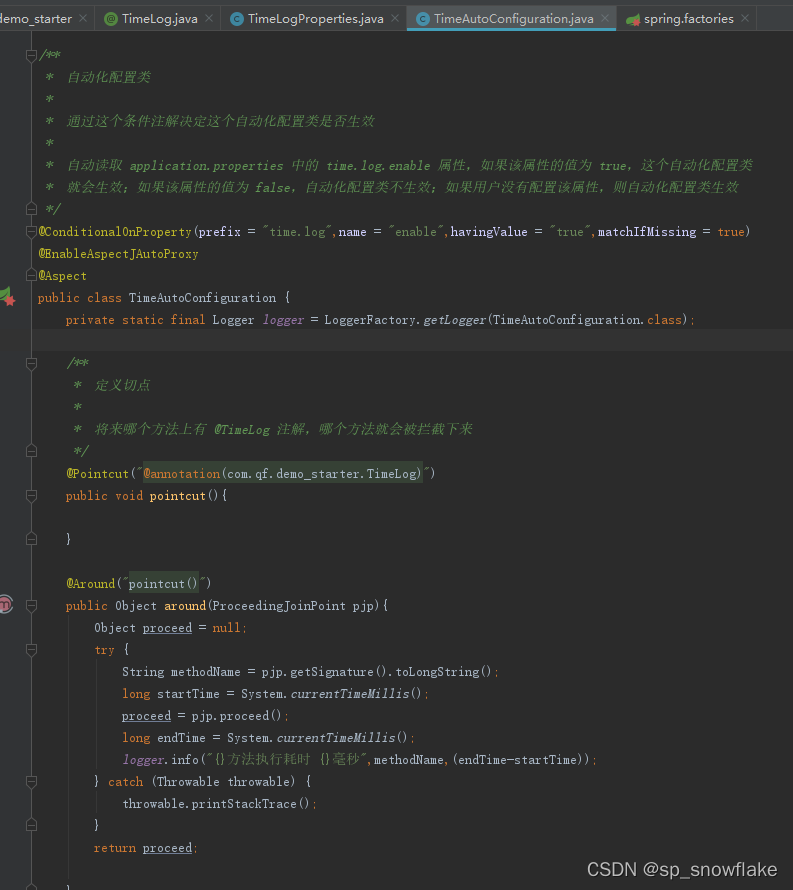Click the Spring bean gutter icon beside the class declaration
The image size is (793, 890).
click(7, 297)
